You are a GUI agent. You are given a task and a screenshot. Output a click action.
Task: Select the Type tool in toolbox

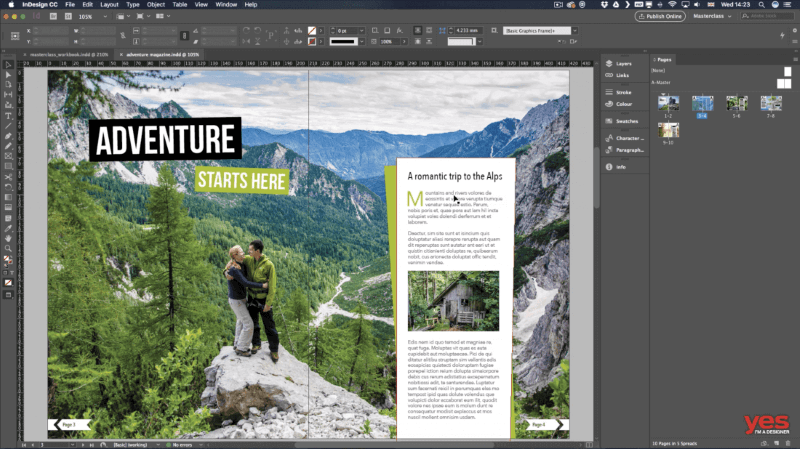pyautogui.click(x=8, y=116)
